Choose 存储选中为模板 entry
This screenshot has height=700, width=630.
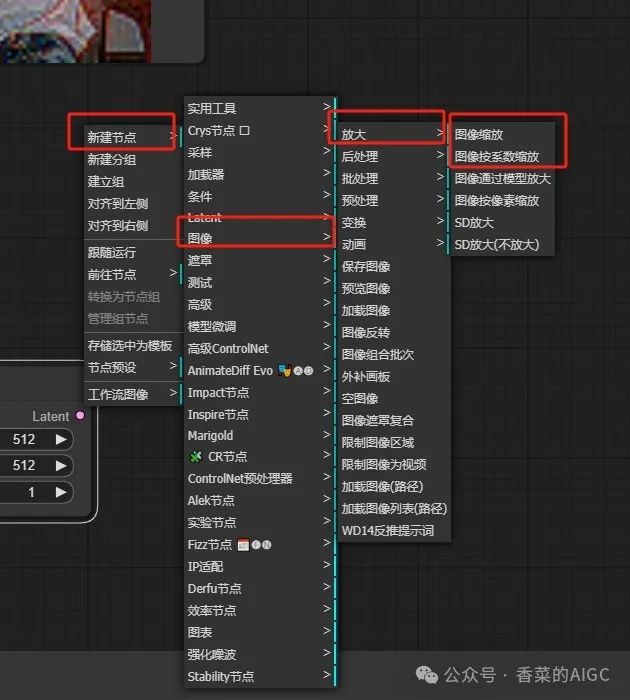pyautogui.click(x=133, y=346)
